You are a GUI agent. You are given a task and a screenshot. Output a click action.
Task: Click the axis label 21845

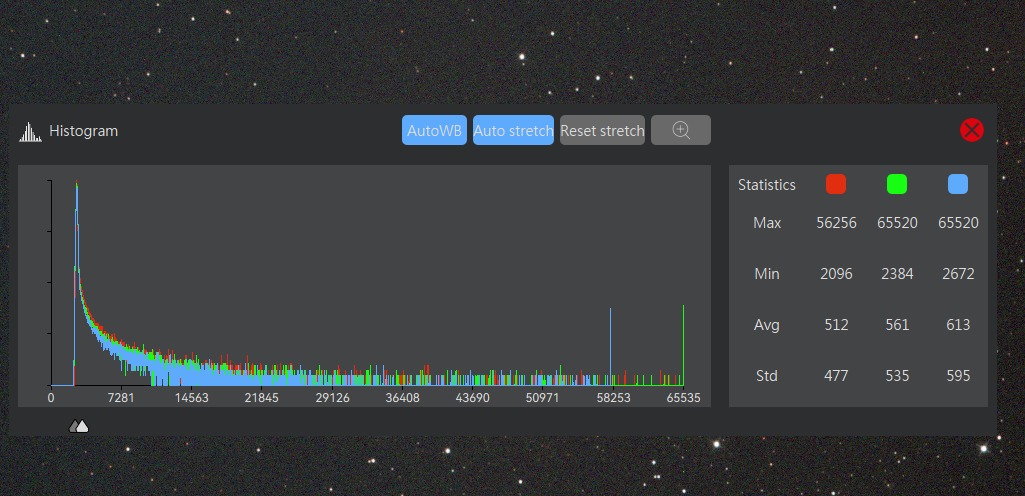[262, 397]
